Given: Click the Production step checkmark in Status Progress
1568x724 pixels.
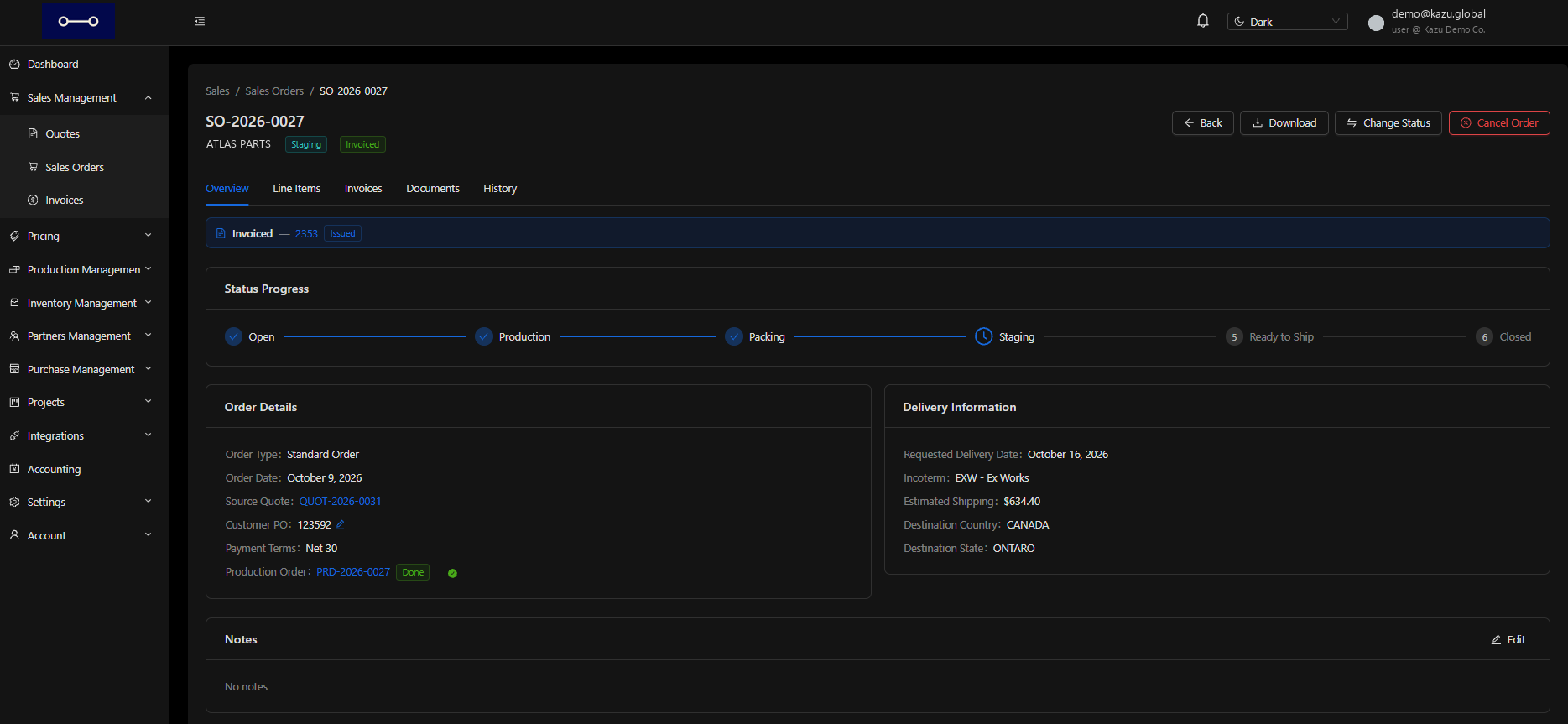Looking at the screenshot, I should 484,336.
